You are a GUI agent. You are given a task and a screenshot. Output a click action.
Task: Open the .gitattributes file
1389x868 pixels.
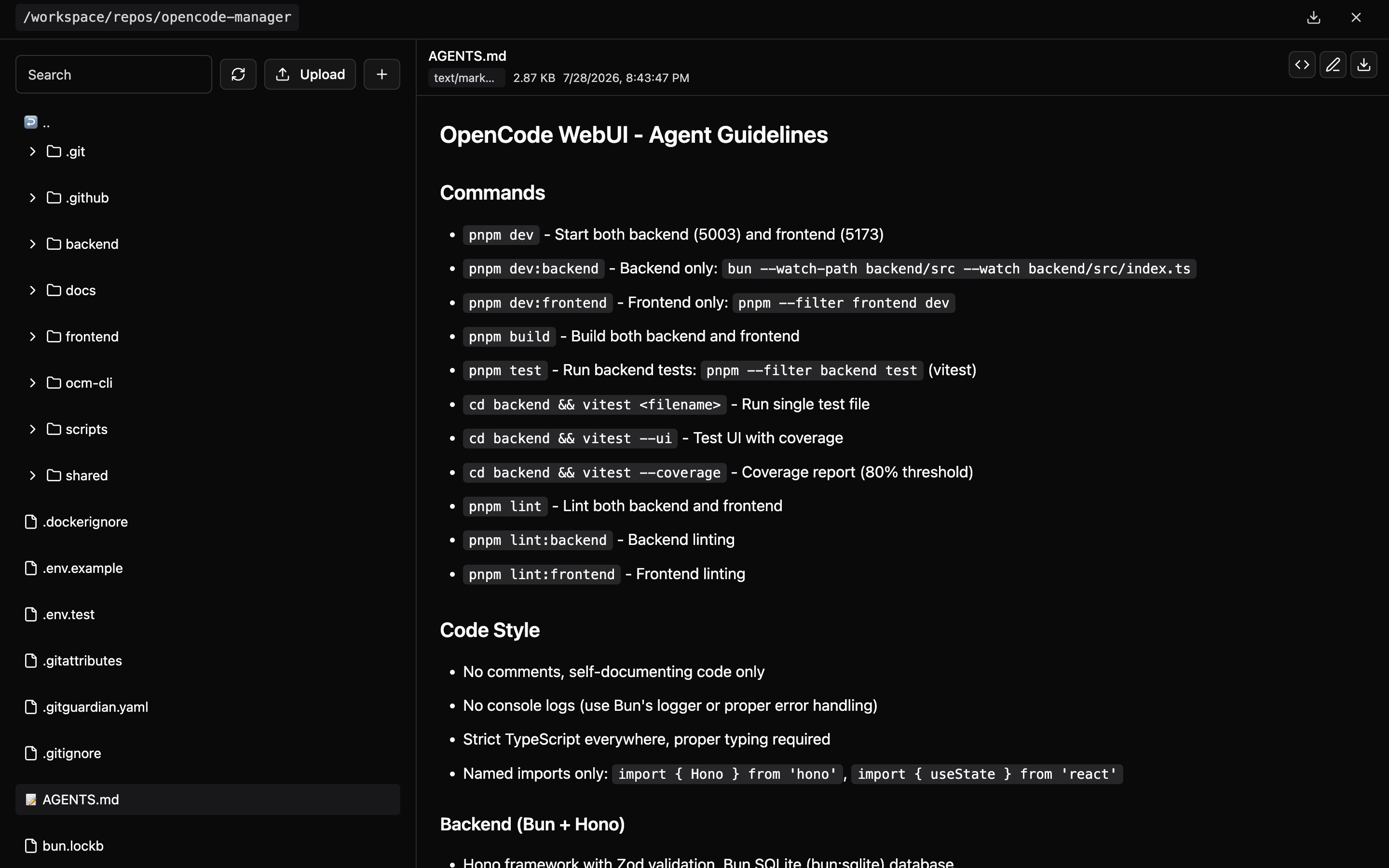(82, 660)
